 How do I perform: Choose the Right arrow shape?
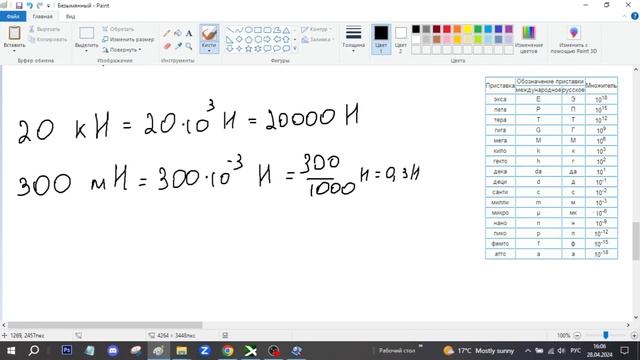(x=267, y=40)
